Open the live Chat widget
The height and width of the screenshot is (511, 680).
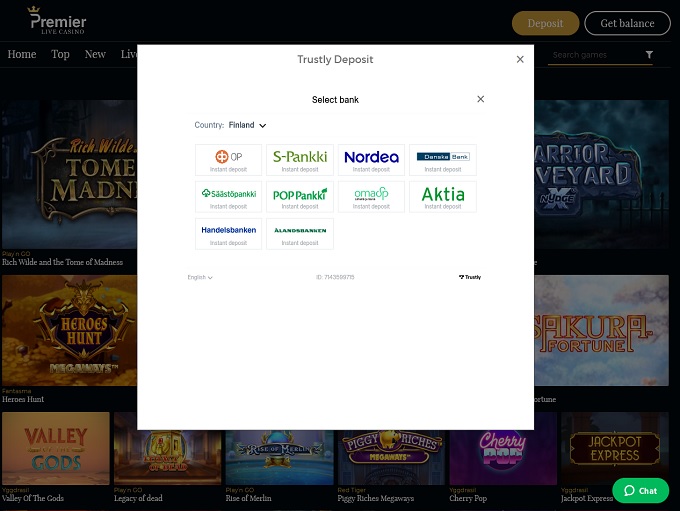[640, 490]
